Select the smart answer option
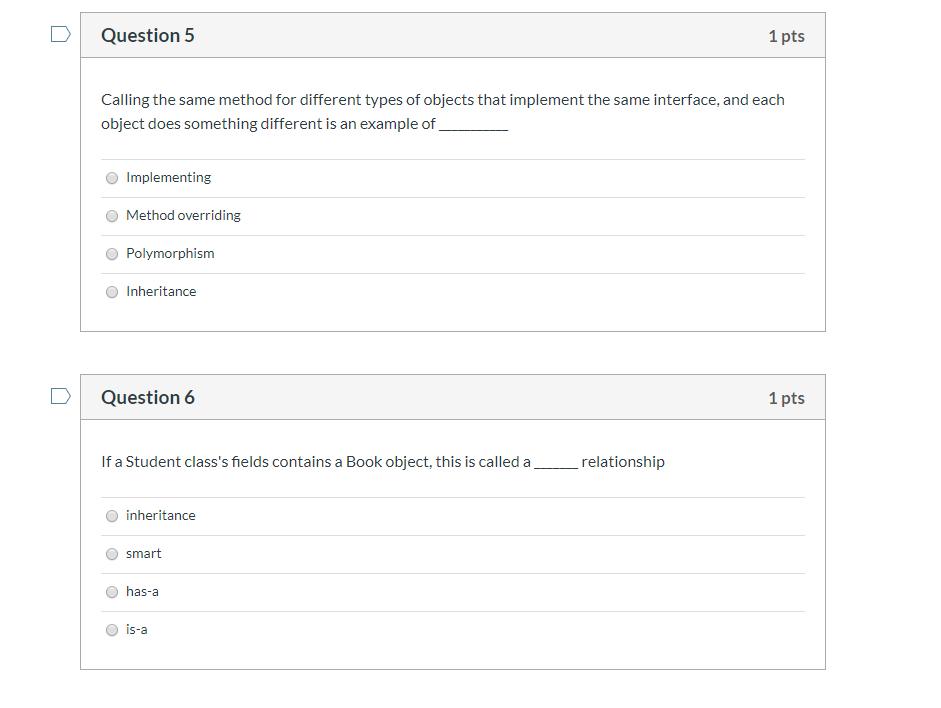Viewport: 941px width, 708px height. click(112, 554)
